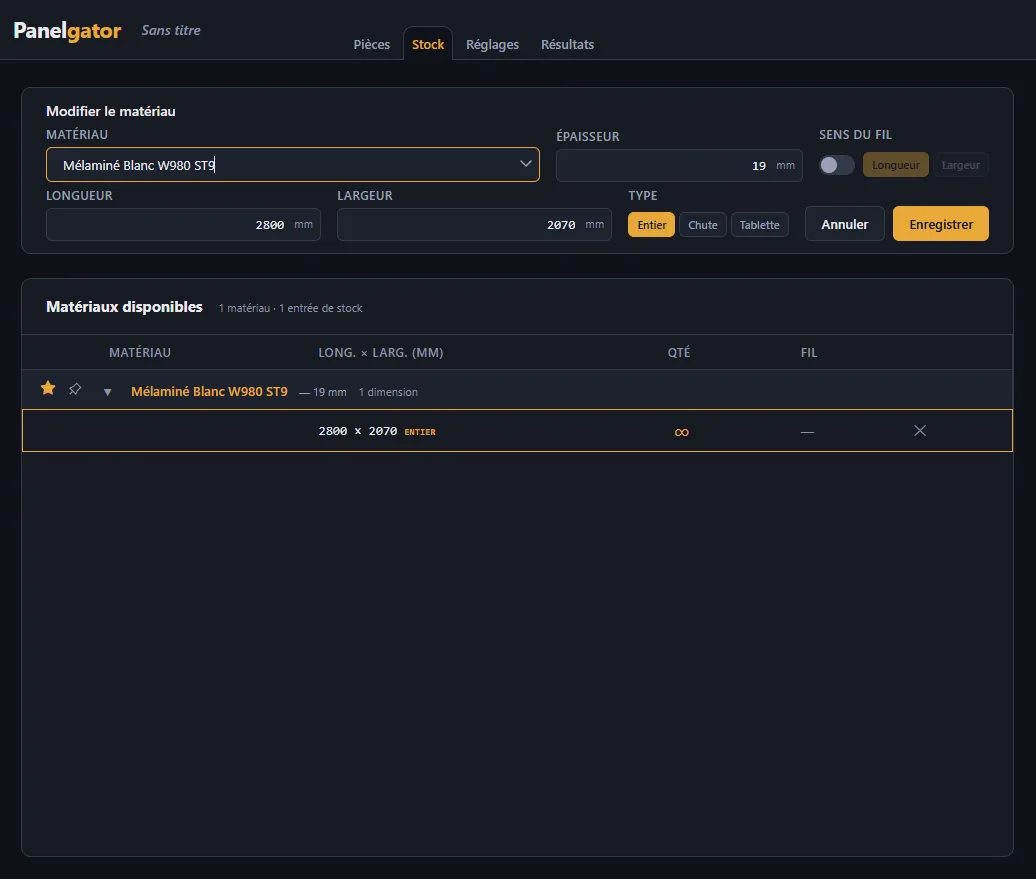The width and height of the screenshot is (1036, 879).
Task: Click the pin icon beside Mélaminé Blanc row
Action: (75, 389)
